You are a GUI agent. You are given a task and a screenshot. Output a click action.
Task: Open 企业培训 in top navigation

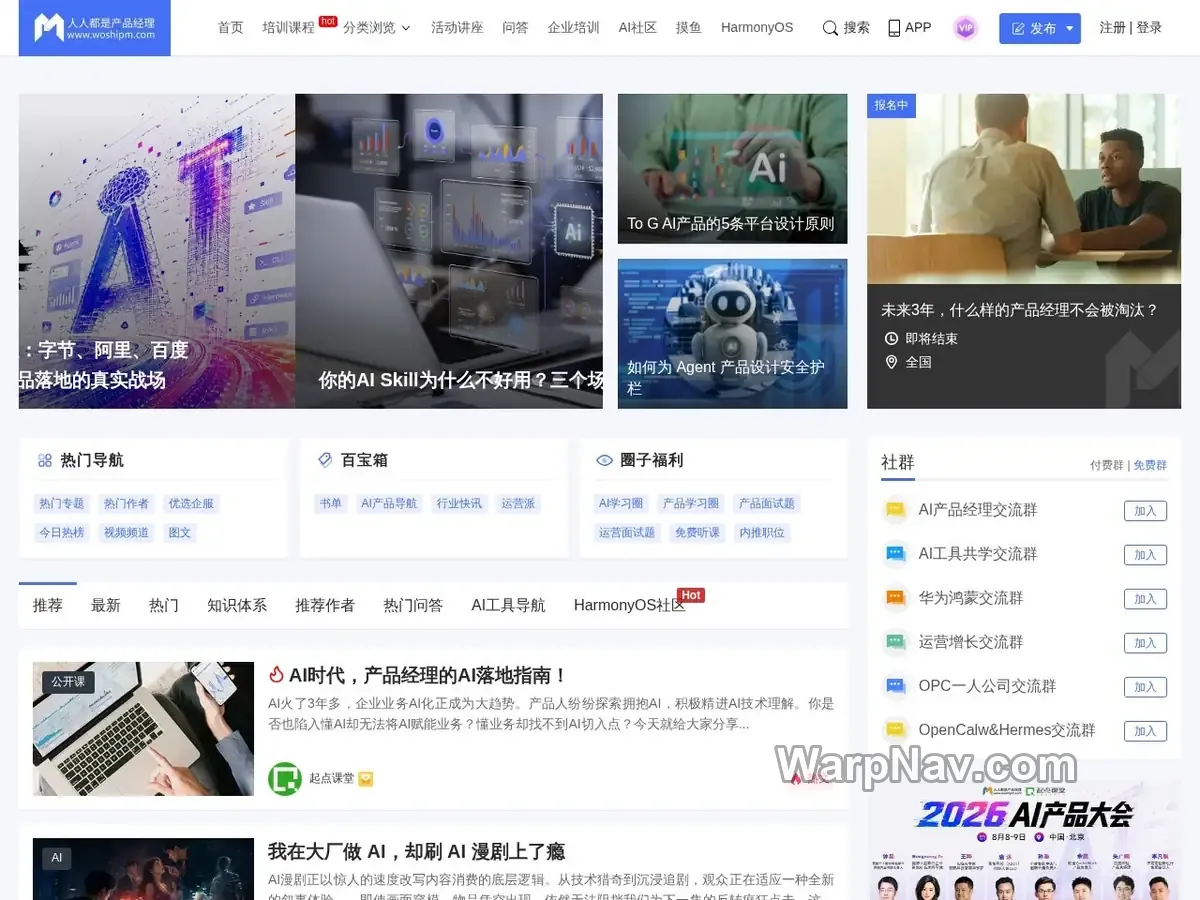(573, 28)
